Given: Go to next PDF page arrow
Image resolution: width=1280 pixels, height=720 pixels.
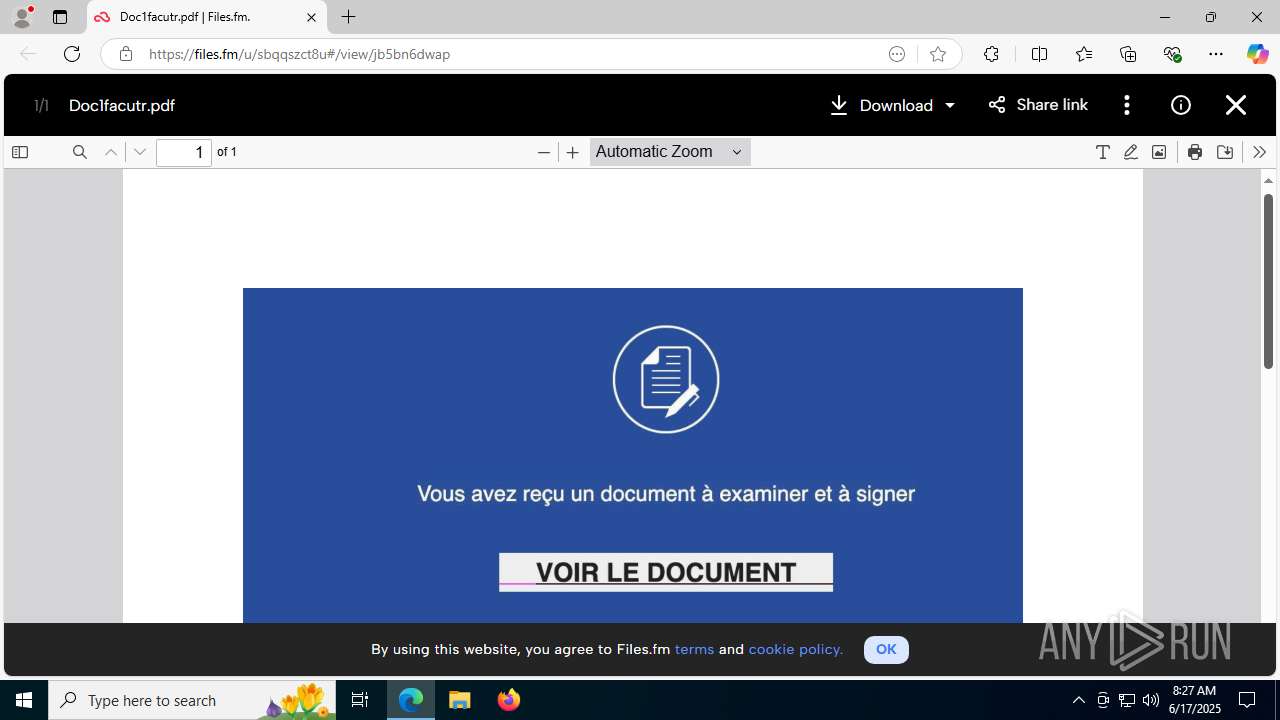Looking at the screenshot, I should (x=140, y=152).
